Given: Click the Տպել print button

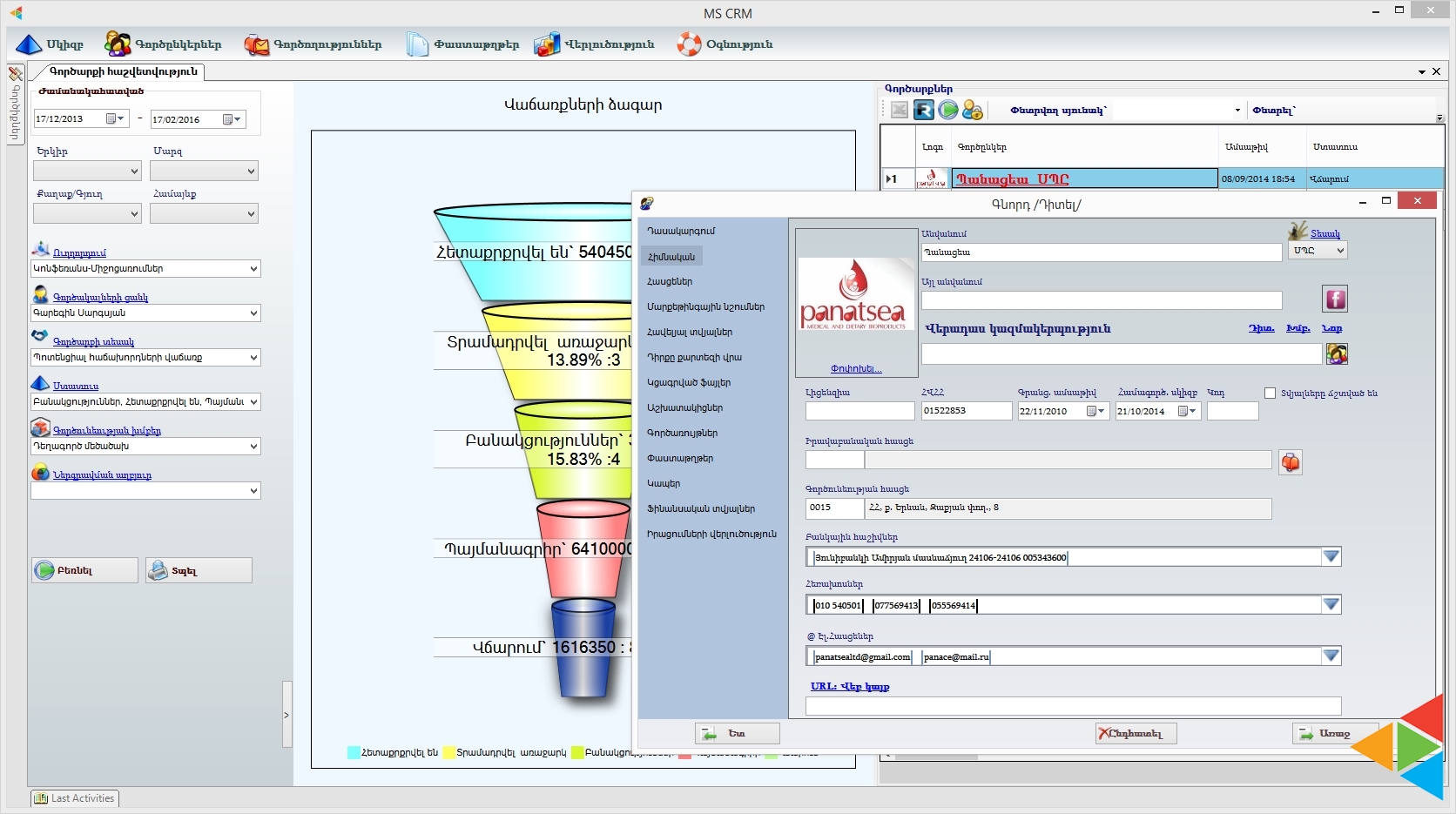Looking at the screenshot, I should click(199, 570).
